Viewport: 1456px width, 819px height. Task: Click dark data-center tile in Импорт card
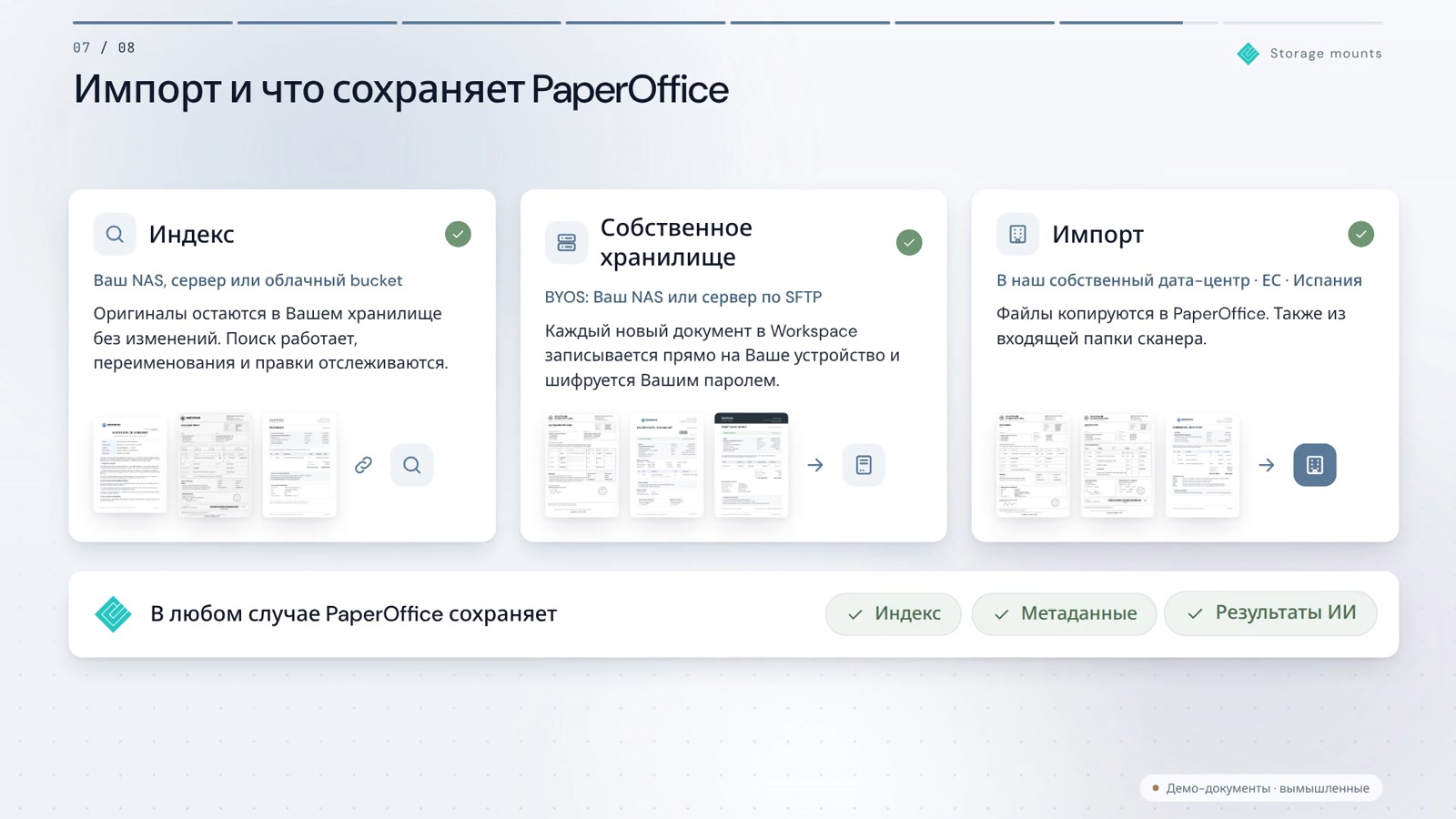[x=1315, y=465]
